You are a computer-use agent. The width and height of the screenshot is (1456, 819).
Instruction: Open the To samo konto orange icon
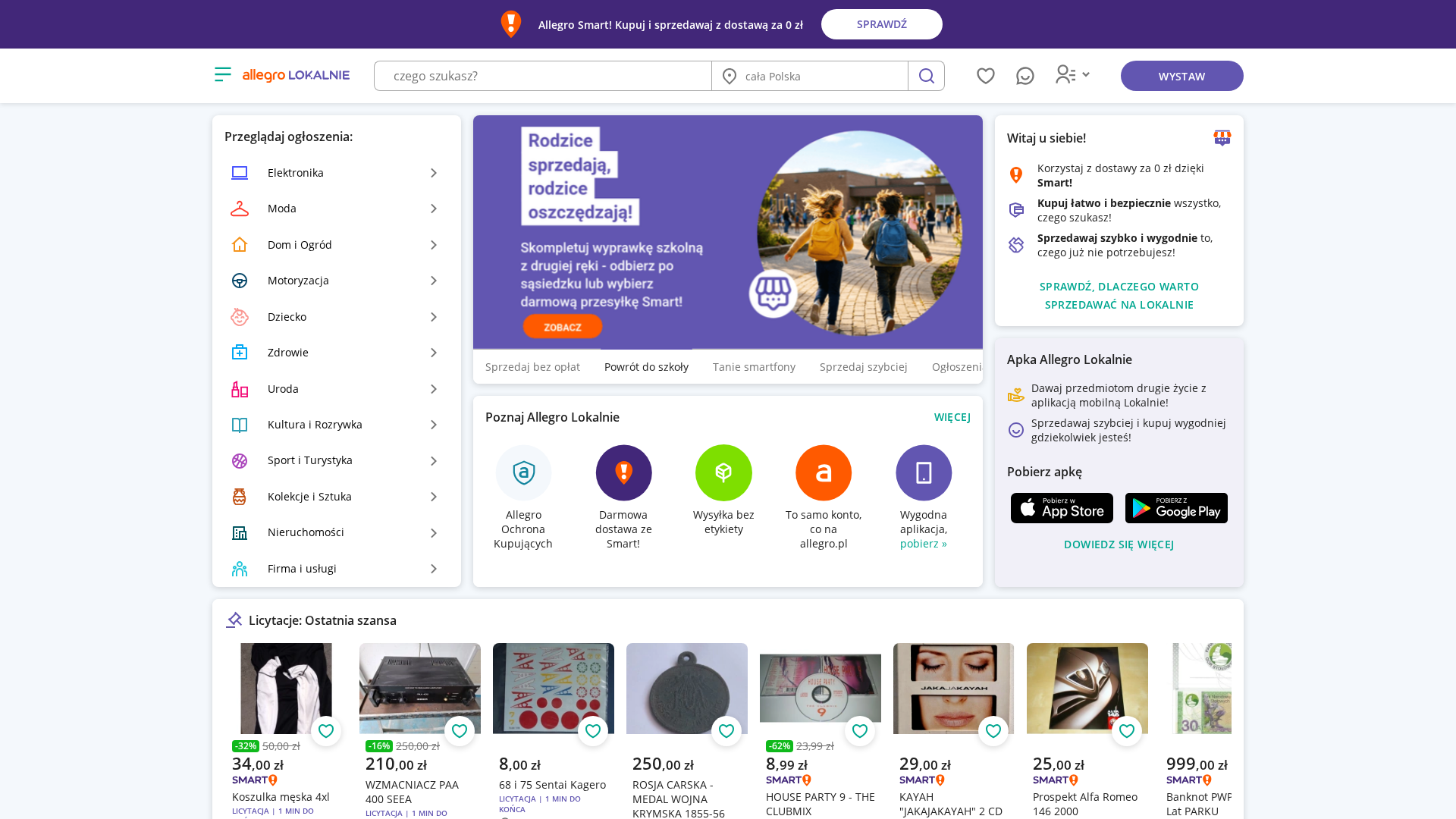[x=824, y=472]
